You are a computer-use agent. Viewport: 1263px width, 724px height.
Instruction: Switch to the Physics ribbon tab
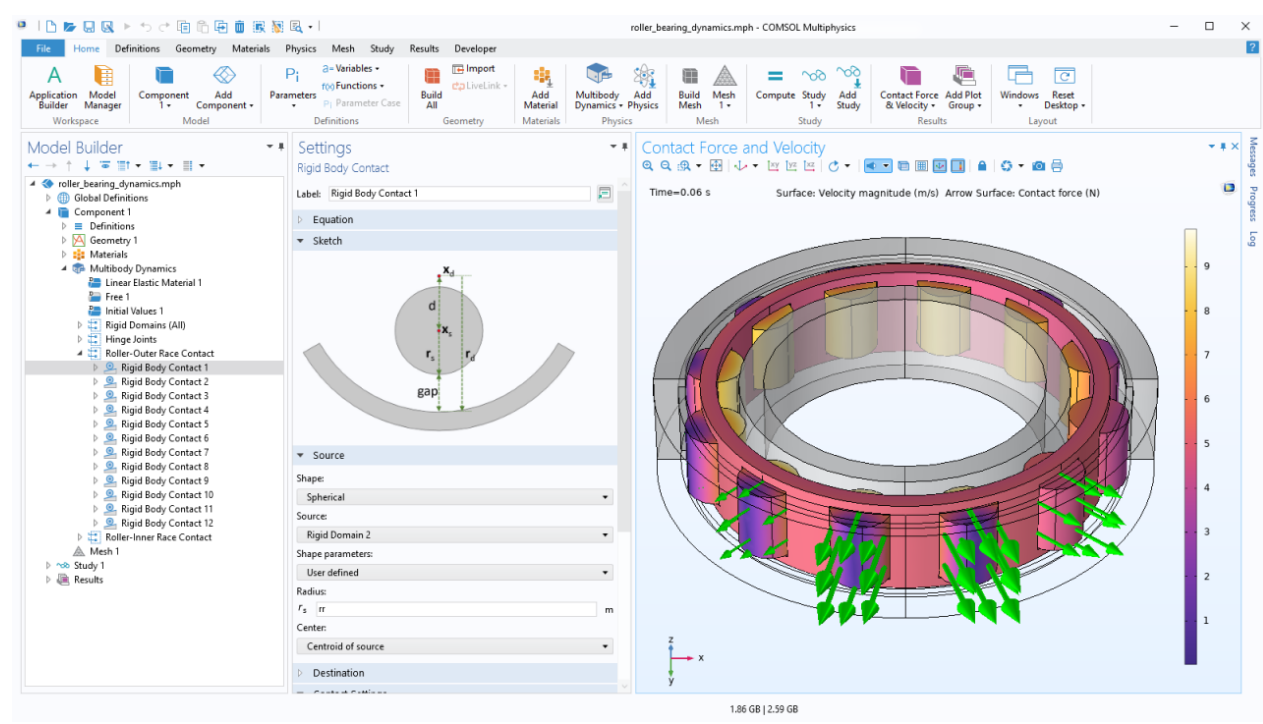pyautogui.click(x=300, y=48)
